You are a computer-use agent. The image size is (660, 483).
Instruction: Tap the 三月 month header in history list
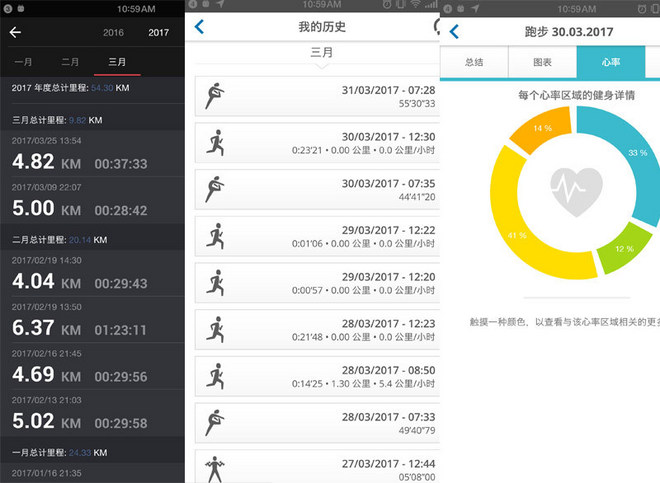click(322, 53)
